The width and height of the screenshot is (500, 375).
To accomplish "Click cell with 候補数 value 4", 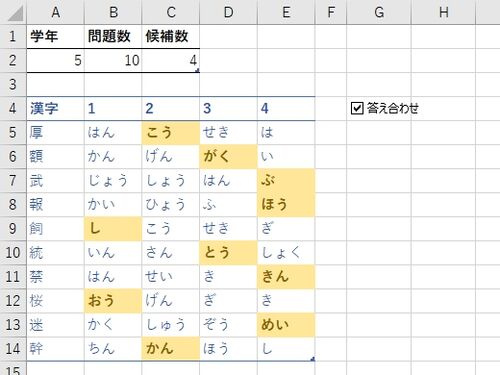I will (x=171, y=60).
